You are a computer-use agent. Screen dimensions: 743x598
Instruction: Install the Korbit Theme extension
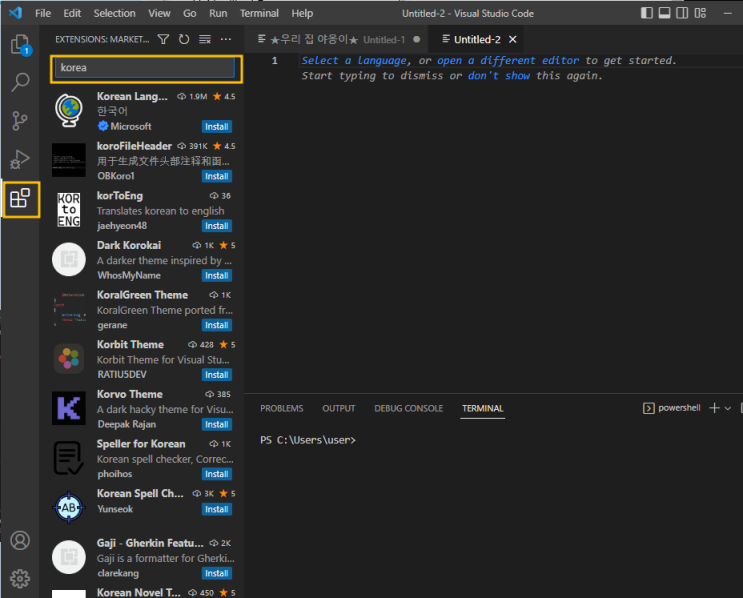coord(217,375)
